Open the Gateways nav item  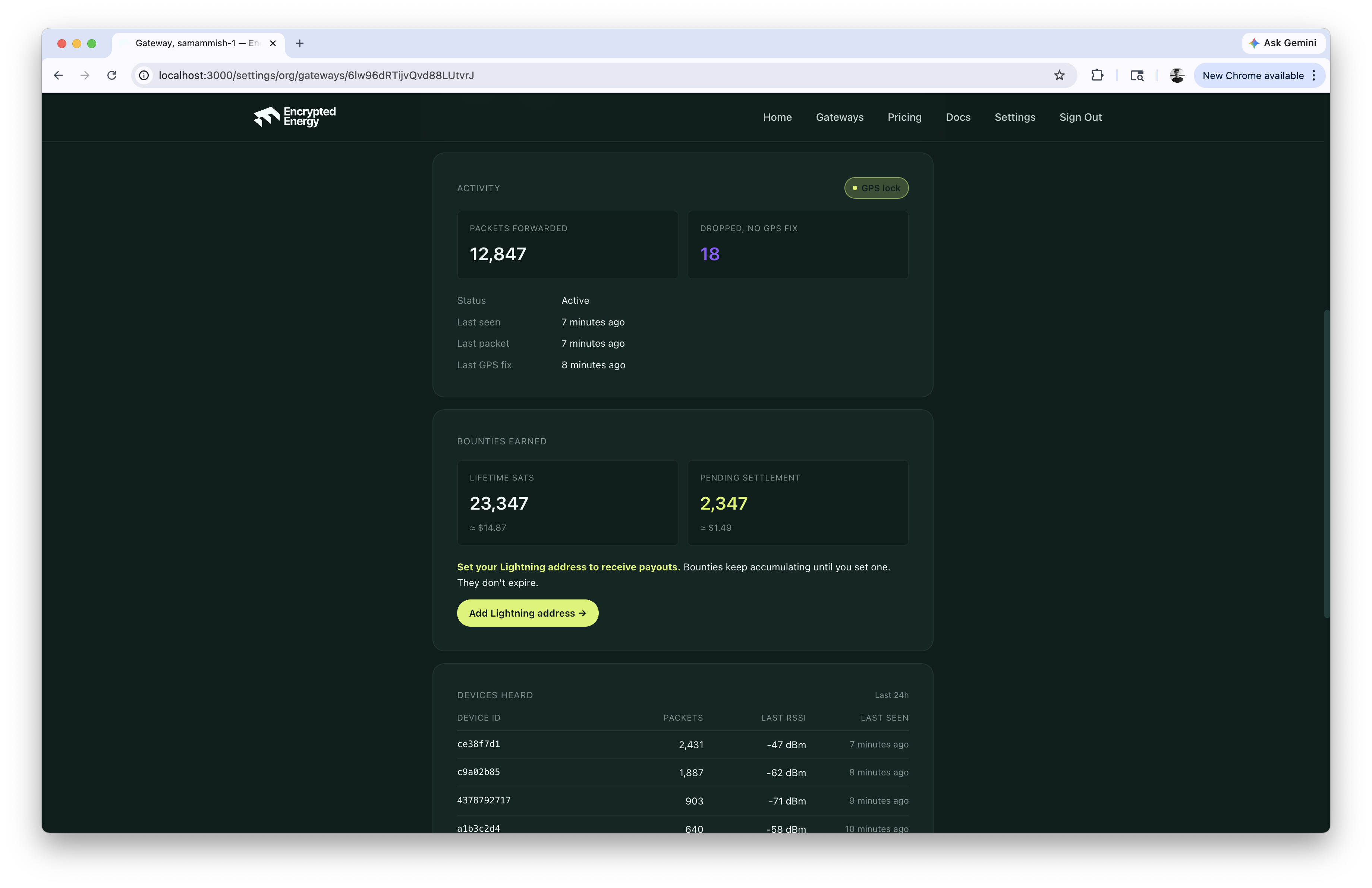pyautogui.click(x=839, y=117)
